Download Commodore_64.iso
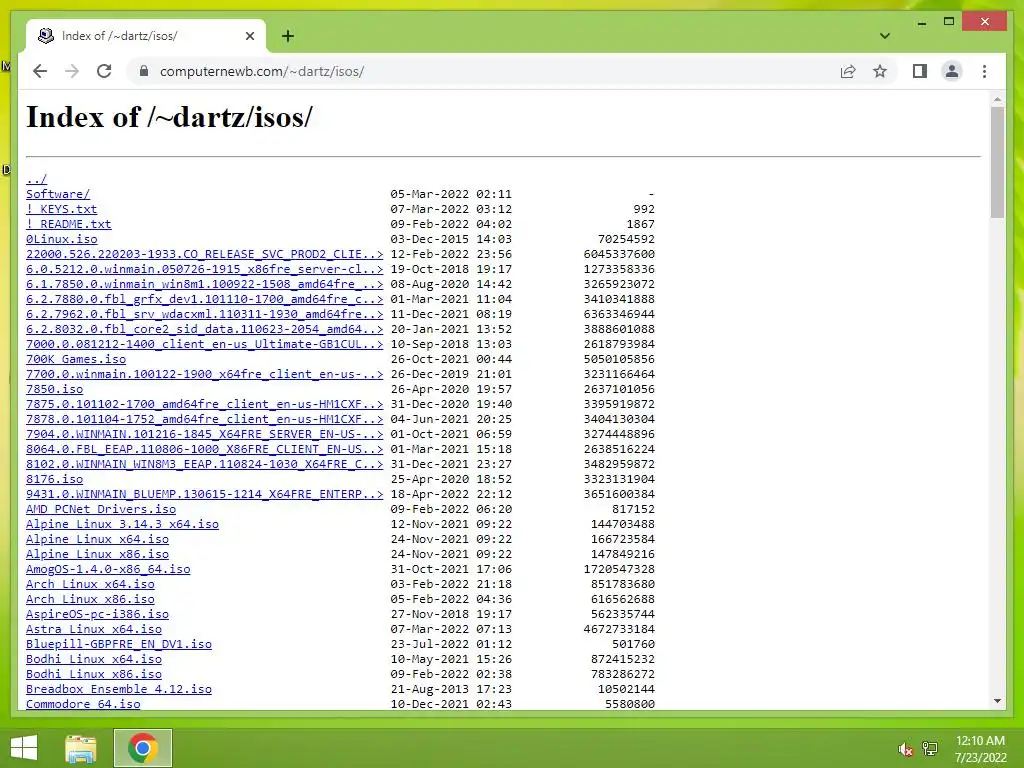Image resolution: width=1024 pixels, height=768 pixels. [x=83, y=705]
